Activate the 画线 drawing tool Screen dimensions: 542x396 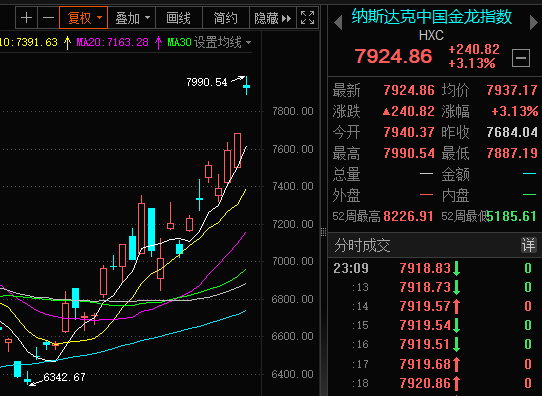(179, 18)
